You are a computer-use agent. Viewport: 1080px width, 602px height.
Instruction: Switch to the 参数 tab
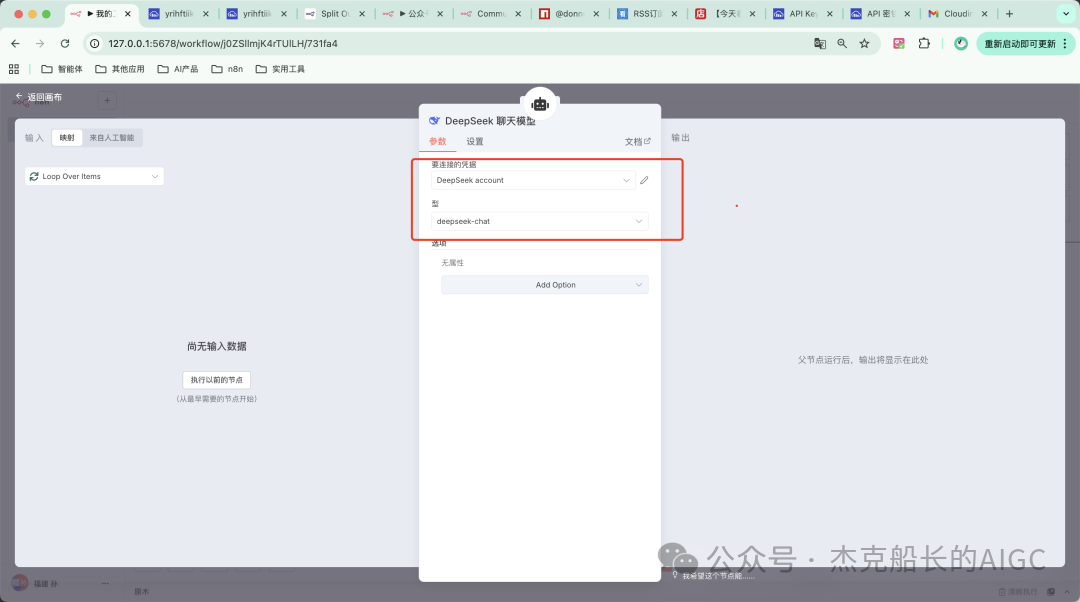pyautogui.click(x=437, y=141)
